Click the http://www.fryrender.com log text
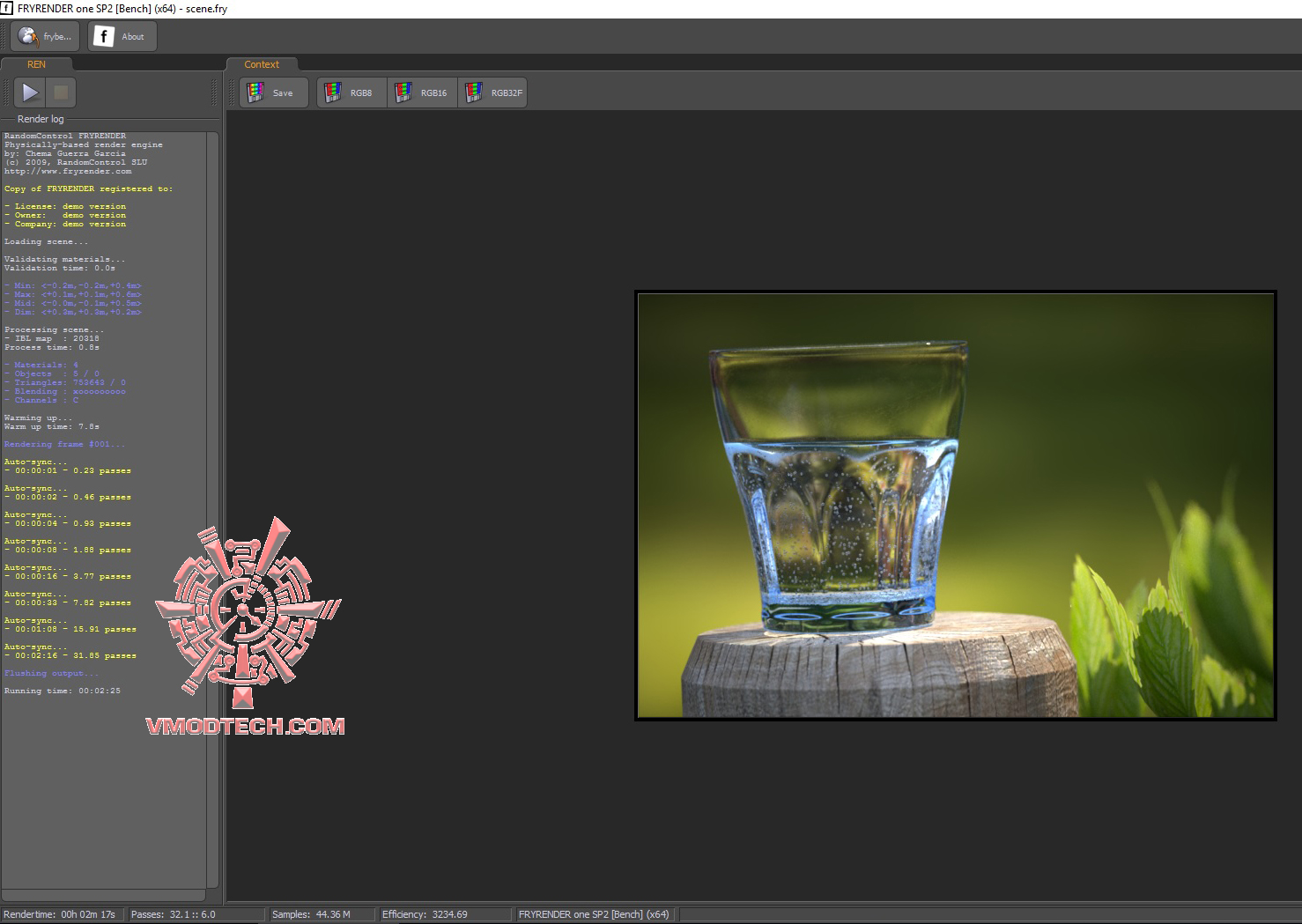Screen dimensions: 1302x924 pyautogui.click(x=68, y=171)
